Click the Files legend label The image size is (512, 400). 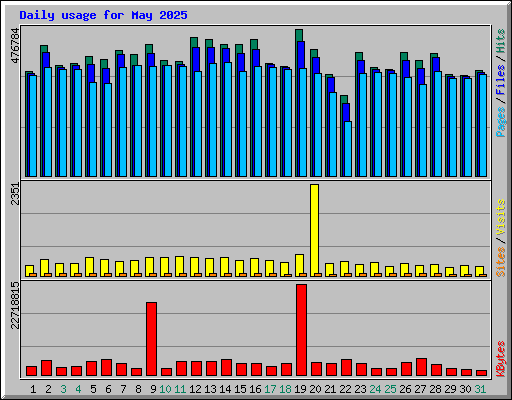pyautogui.click(x=501, y=80)
